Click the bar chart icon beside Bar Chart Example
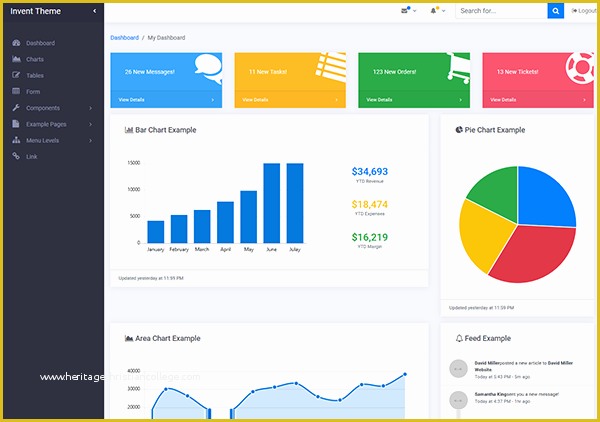This screenshot has width=600, height=422. 129,130
